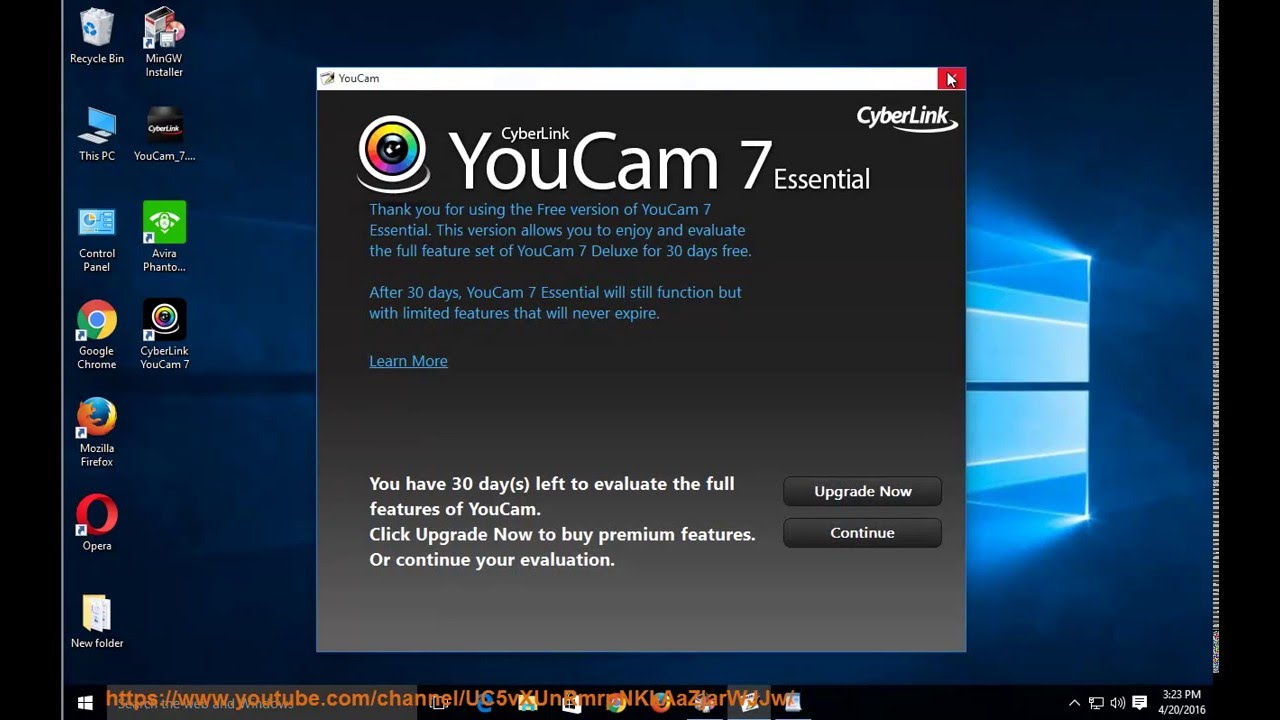Click the Windows Start button

(x=85, y=703)
